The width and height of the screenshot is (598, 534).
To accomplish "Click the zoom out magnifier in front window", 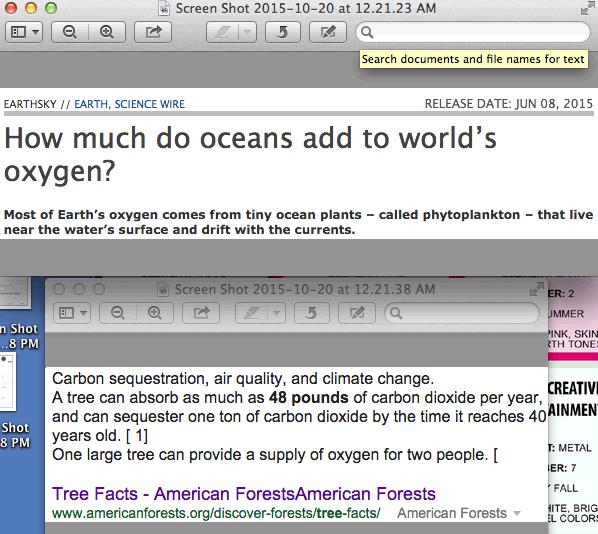I will click(70, 32).
